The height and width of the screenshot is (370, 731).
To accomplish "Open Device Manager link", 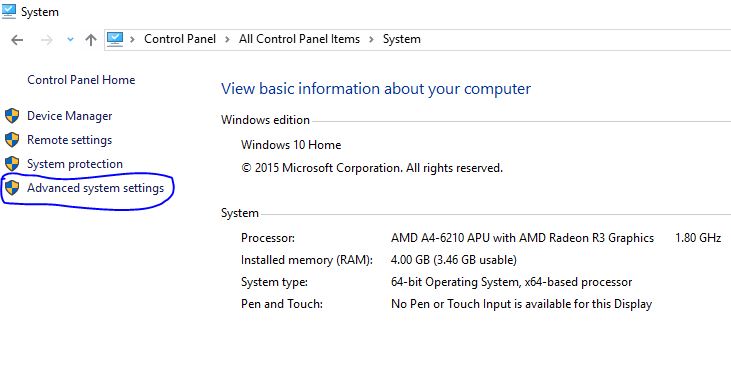I will click(69, 116).
